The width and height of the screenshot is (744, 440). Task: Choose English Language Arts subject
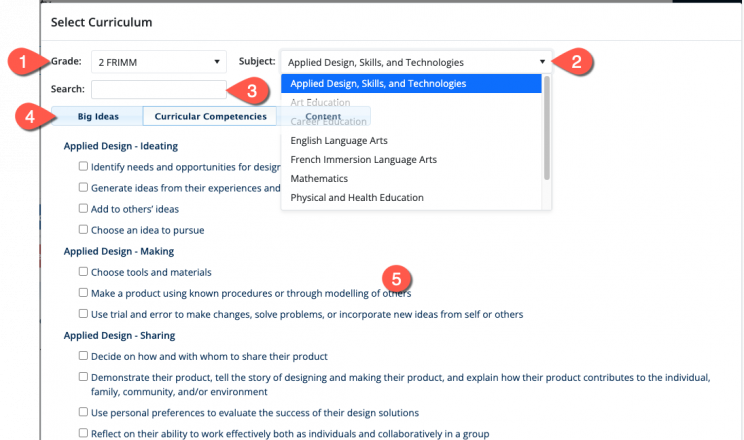[411, 140]
